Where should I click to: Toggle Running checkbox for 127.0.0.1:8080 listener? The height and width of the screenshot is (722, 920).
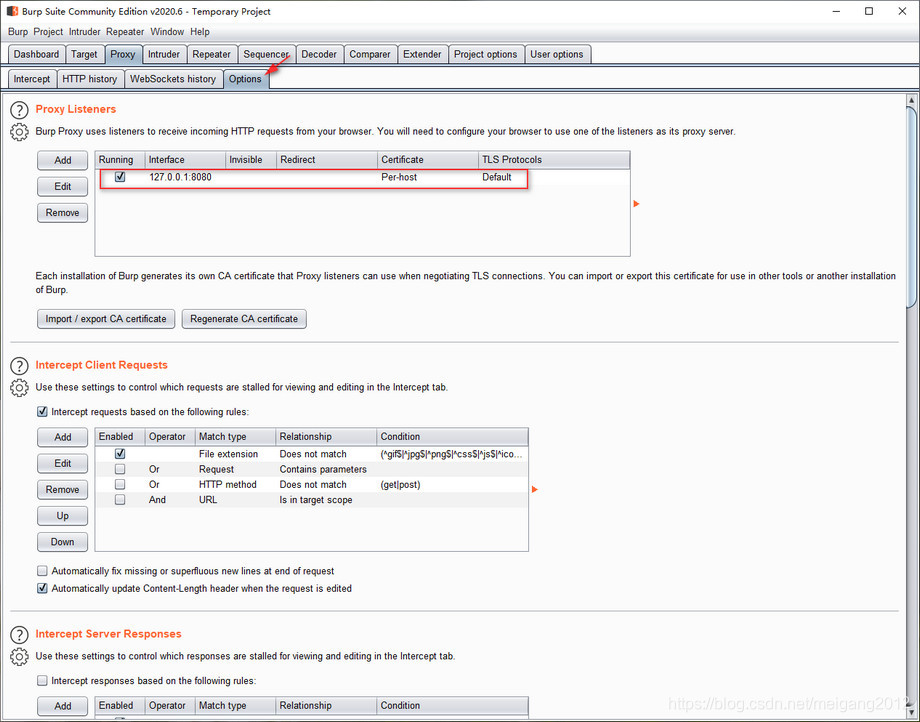[x=120, y=177]
